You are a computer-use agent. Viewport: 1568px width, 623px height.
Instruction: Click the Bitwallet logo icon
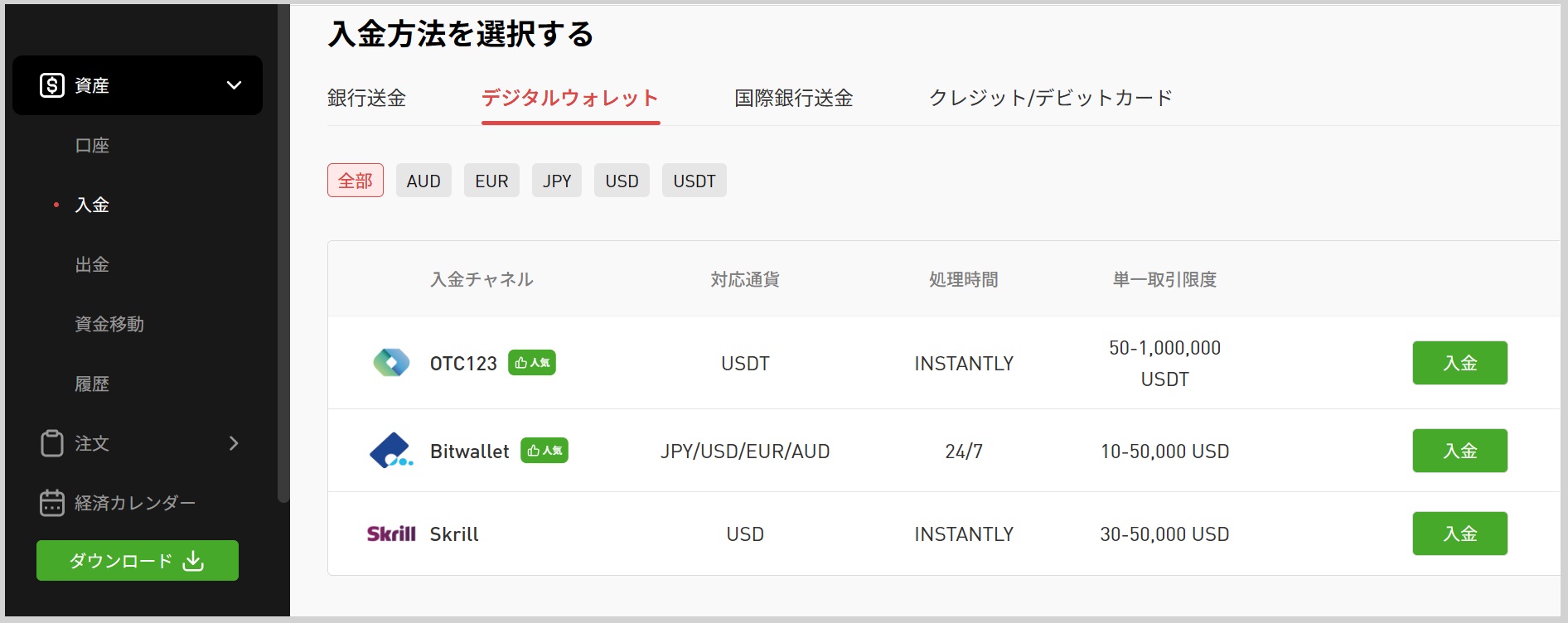(x=391, y=451)
